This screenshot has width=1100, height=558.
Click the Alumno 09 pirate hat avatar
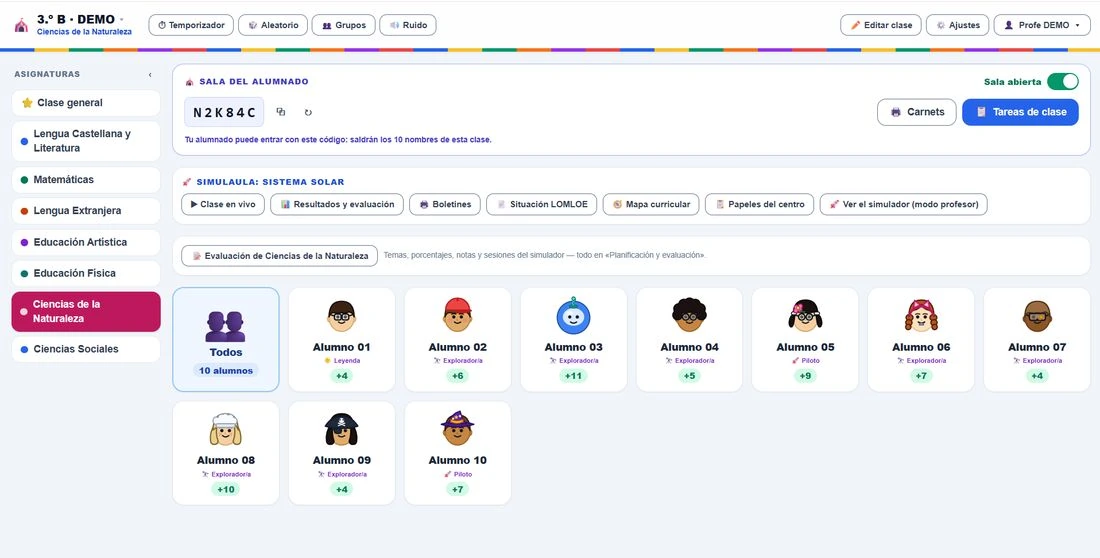[342, 429]
